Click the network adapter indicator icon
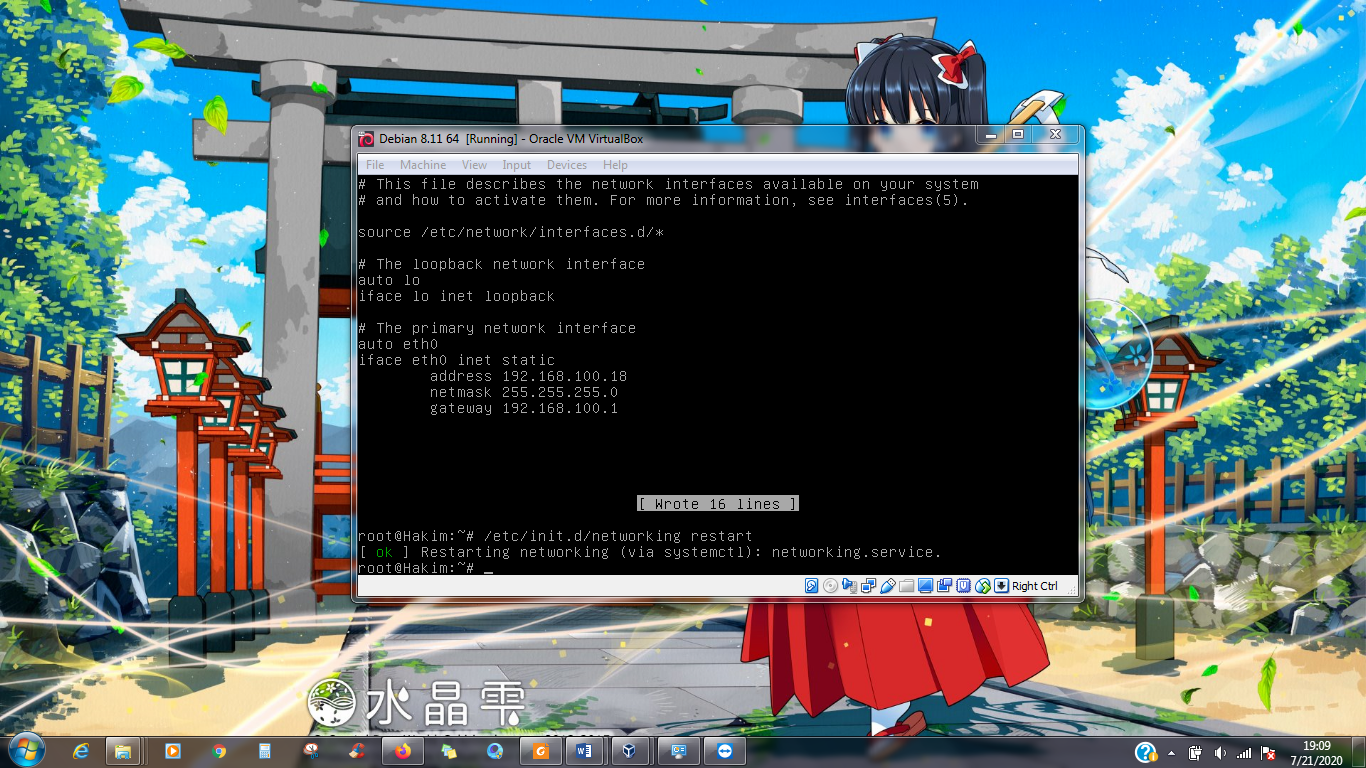The image size is (1366, 768). (868, 586)
